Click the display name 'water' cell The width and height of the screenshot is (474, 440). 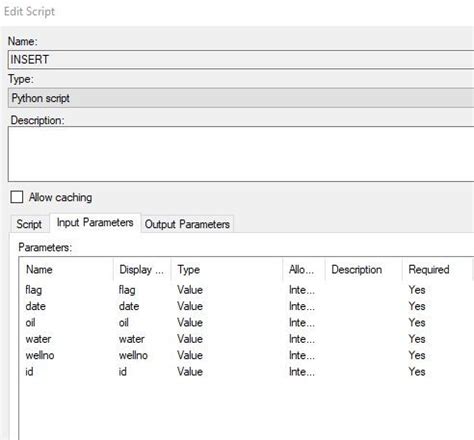(132, 339)
